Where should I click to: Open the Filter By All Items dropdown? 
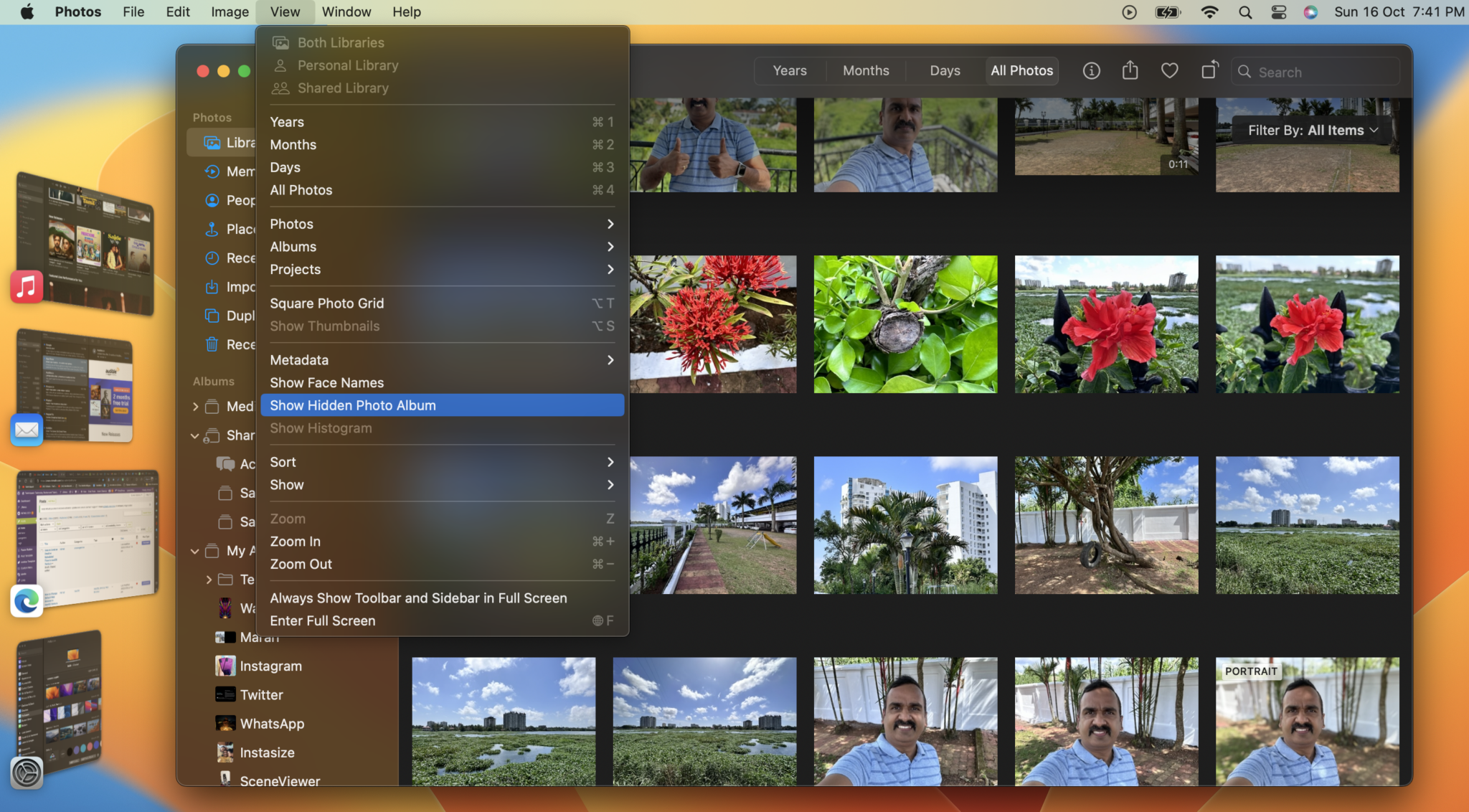[x=1313, y=130]
